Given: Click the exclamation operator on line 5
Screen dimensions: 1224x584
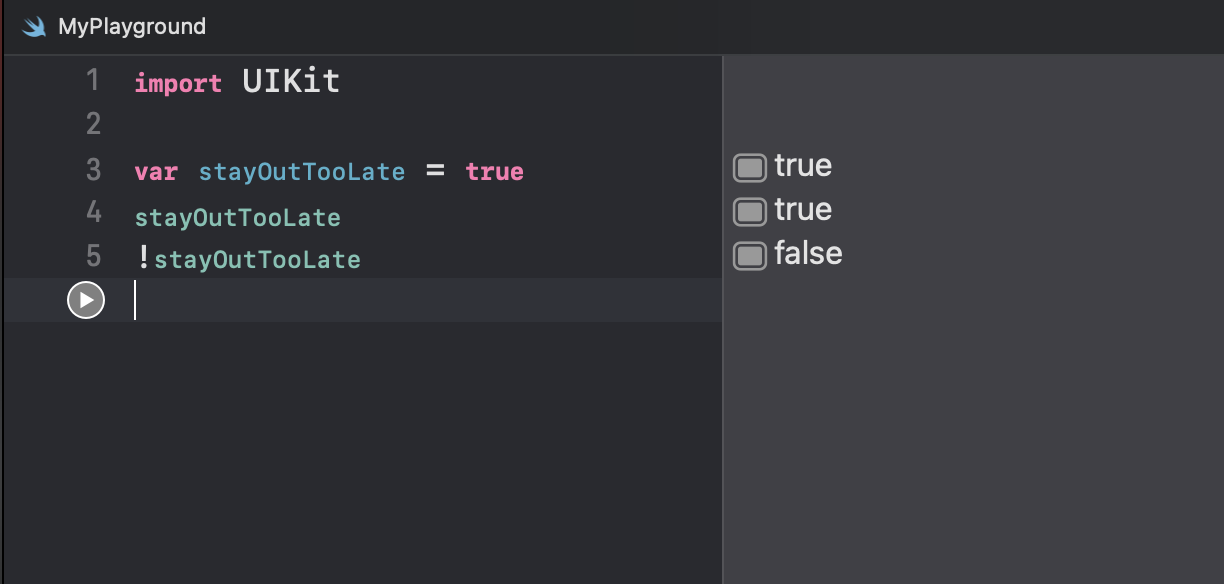Looking at the screenshot, I should [143, 259].
